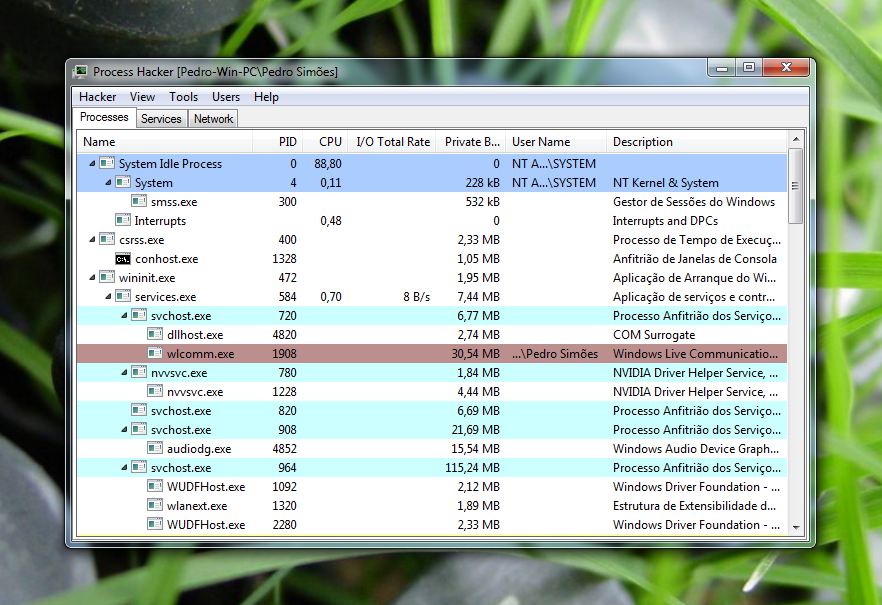This screenshot has height=605, width=882.
Task: Click icon of svchost.exe PID 964
Action: [x=139, y=467]
